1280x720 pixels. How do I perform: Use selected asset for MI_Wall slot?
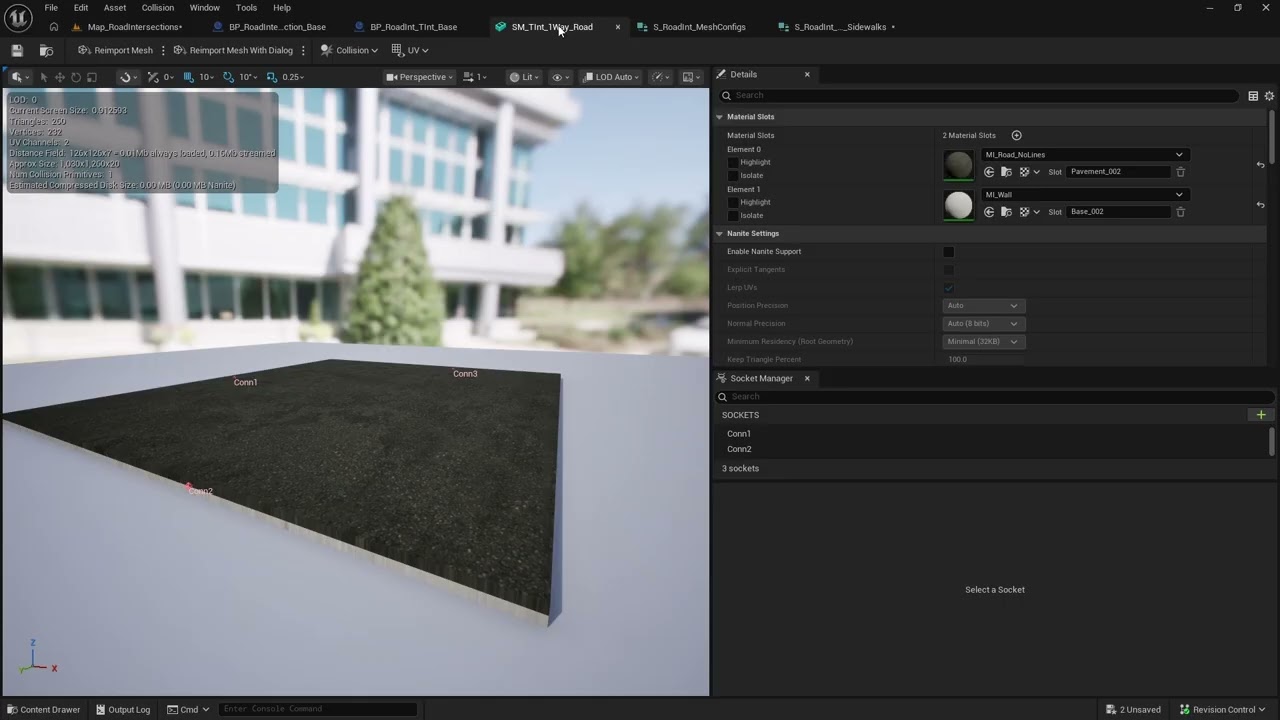[x=989, y=212]
